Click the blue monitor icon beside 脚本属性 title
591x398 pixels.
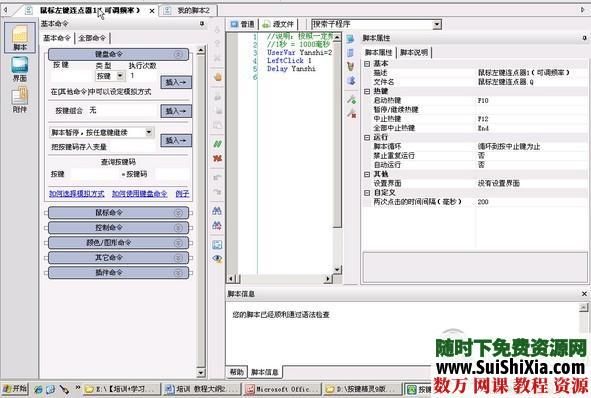(351, 38)
